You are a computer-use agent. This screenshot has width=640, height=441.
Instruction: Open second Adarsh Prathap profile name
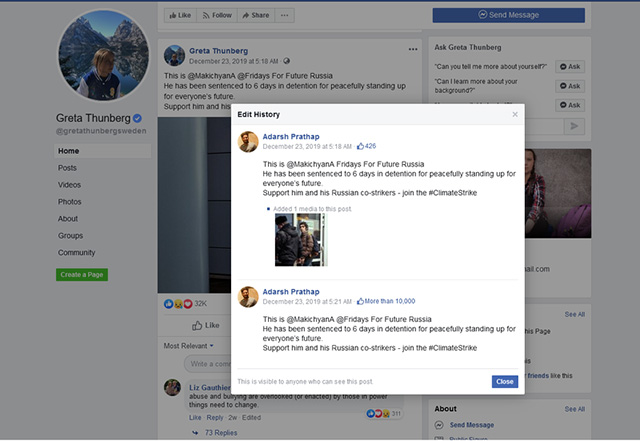tap(291, 292)
